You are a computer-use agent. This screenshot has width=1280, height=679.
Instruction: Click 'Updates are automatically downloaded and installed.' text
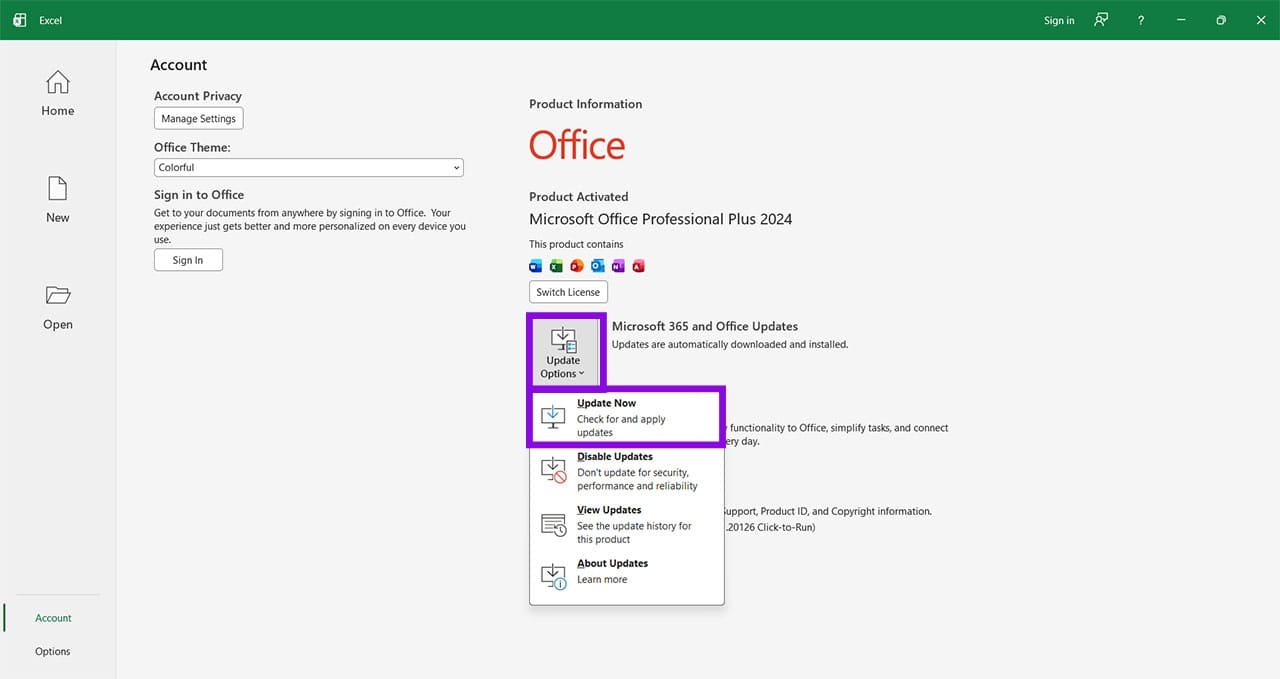[730, 344]
